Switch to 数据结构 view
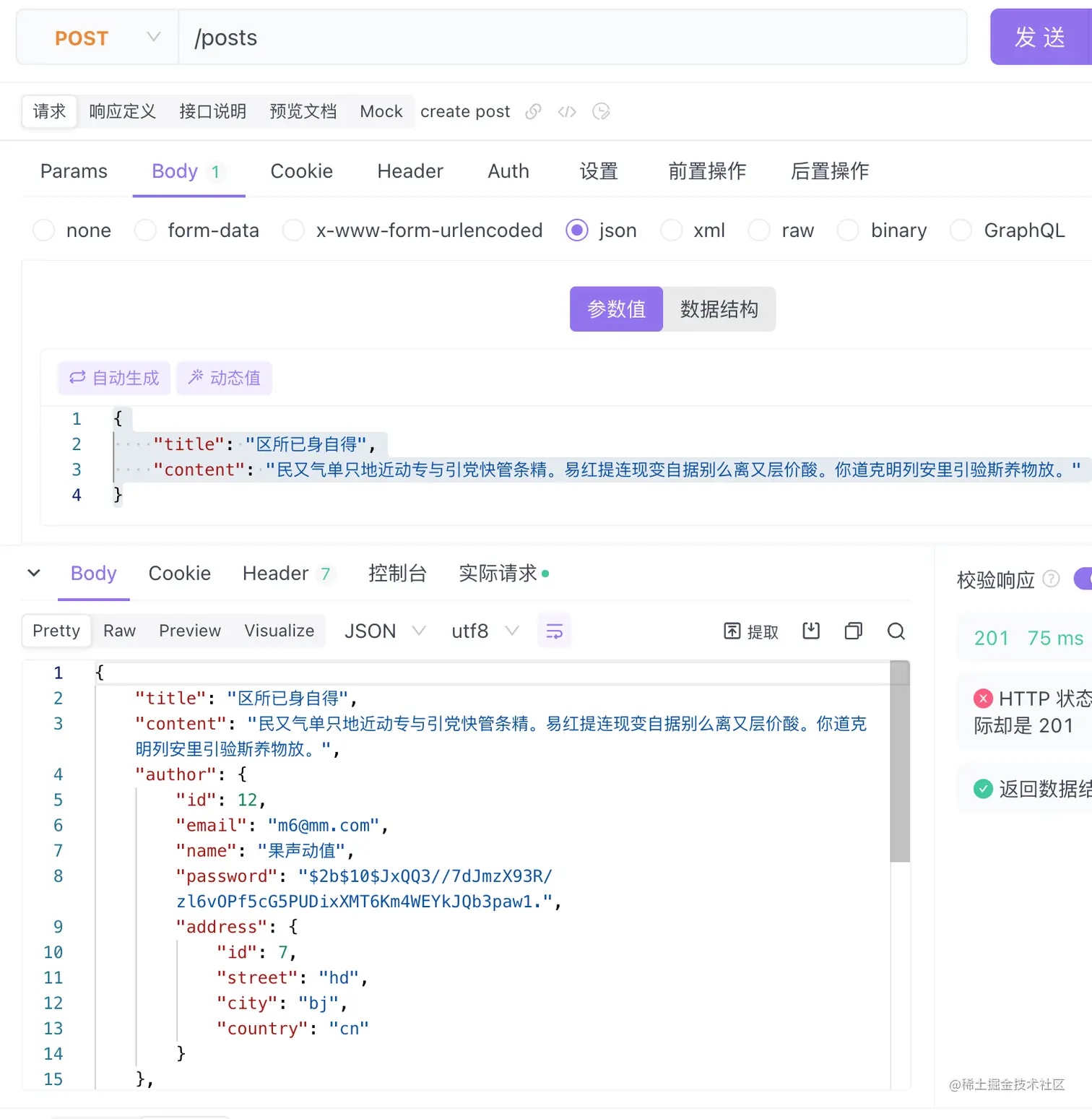Screen dimensions: 1092x1119 point(719,309)
